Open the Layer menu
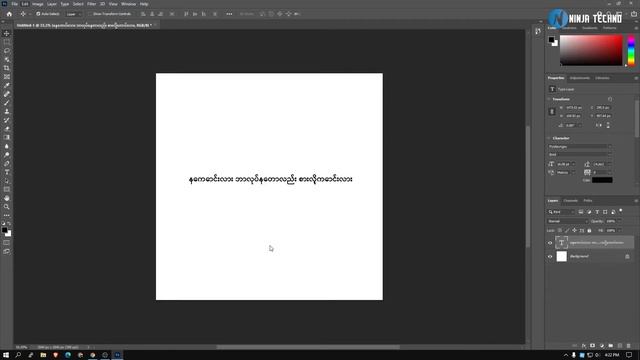Viewport: 640px width, 360px height. (x=52, y=4)
